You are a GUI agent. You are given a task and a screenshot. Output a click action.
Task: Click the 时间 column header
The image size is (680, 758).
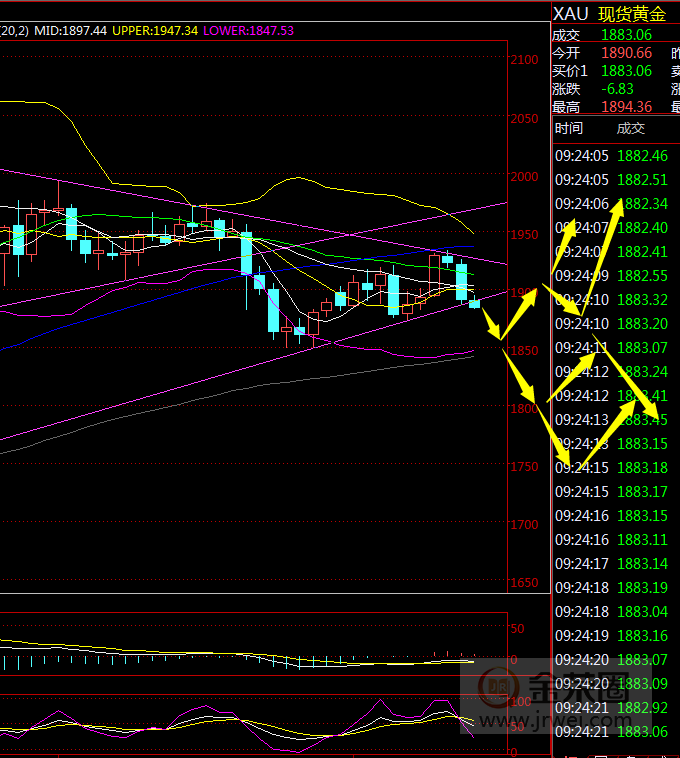[x=569, y=128]
